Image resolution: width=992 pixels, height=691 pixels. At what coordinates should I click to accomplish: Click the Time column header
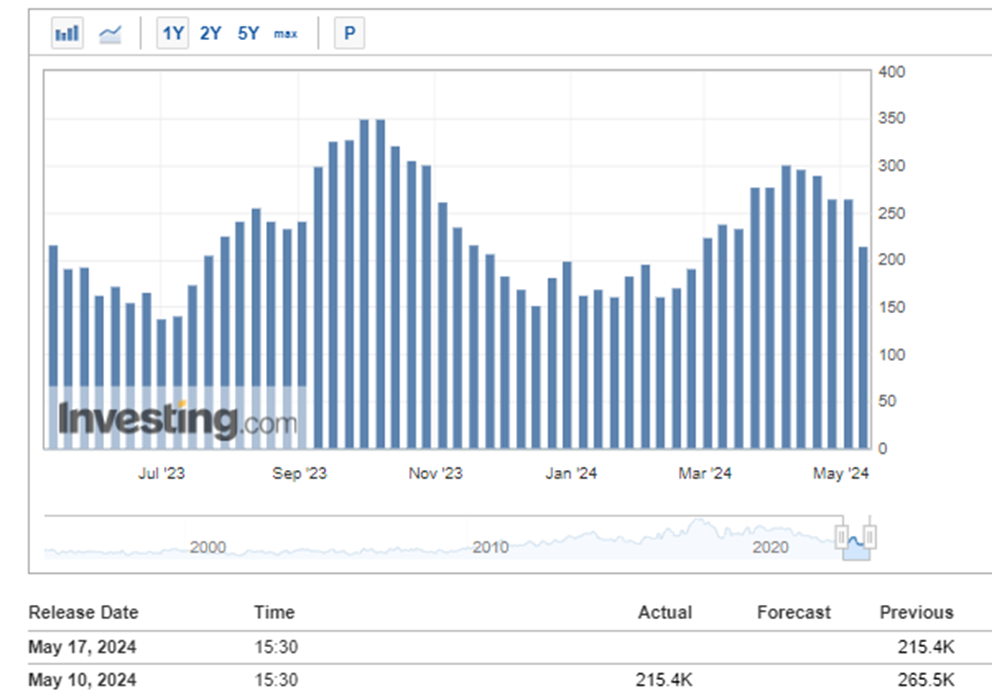(274, 613)
